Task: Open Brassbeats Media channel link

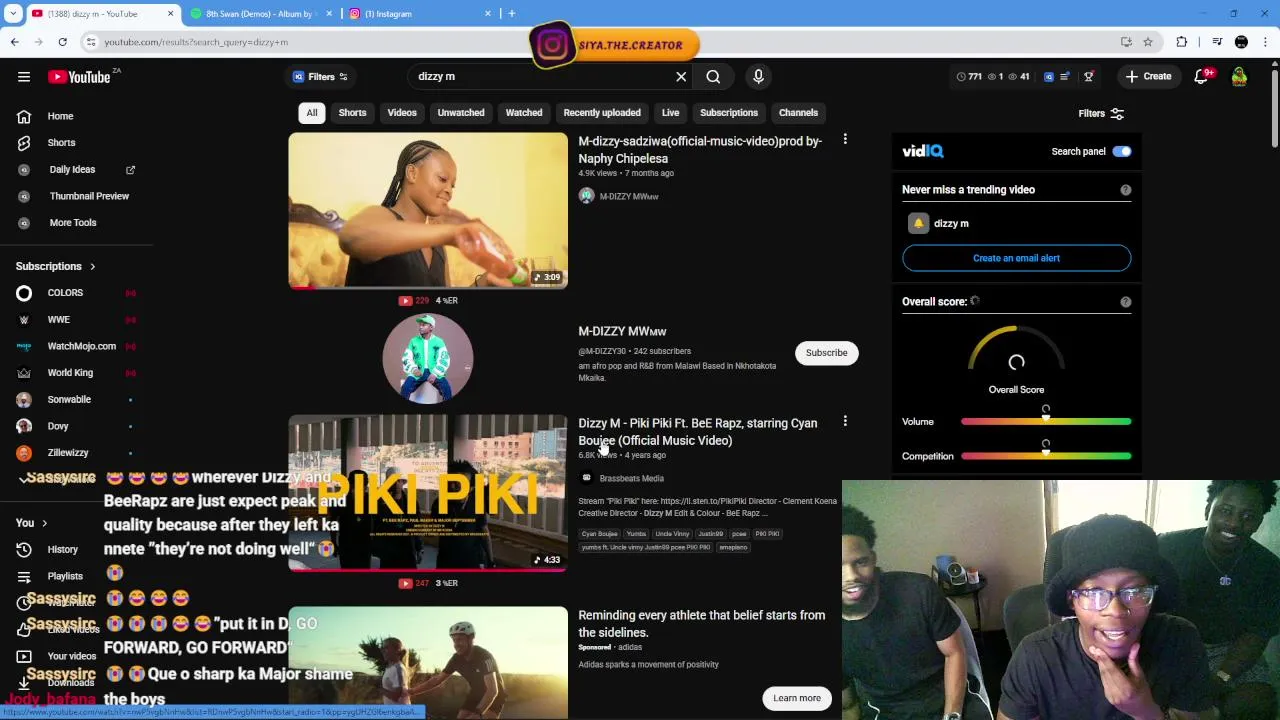Action: [x=631, y=479]
